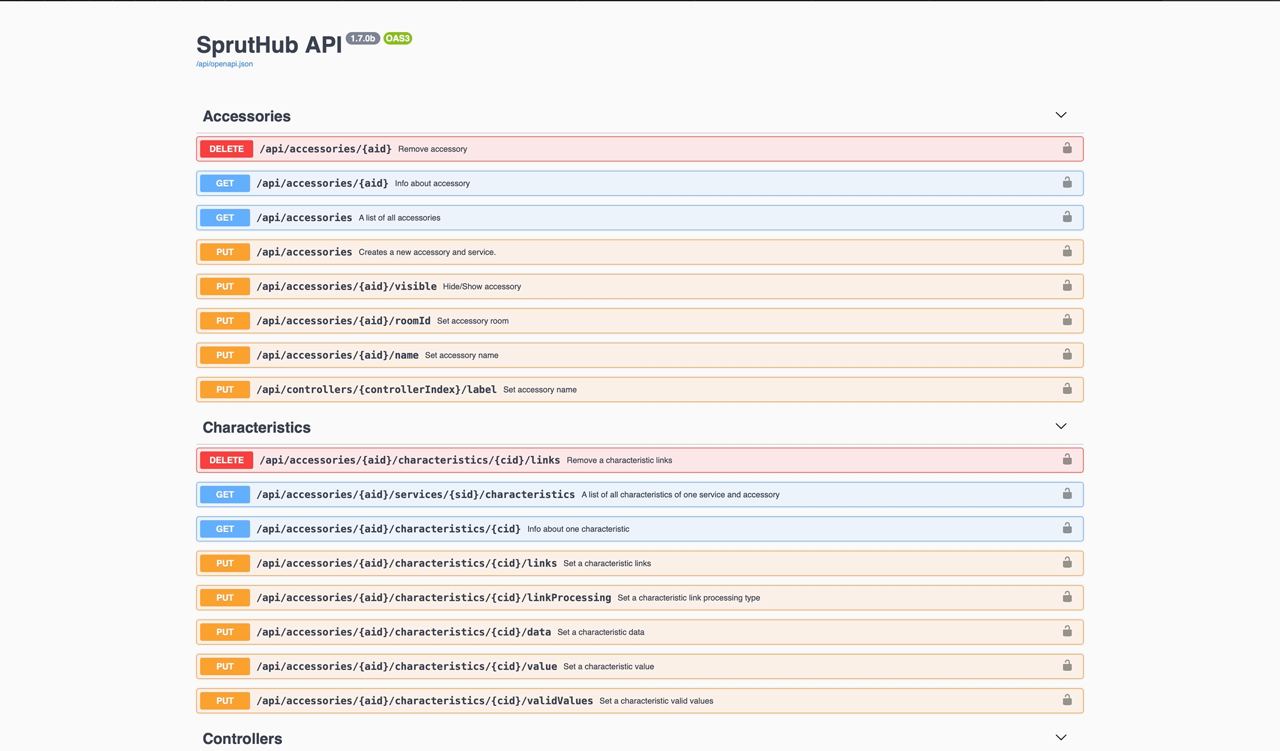Click lock icon for 'Creates a new accessory and service'

point(1067,251)
